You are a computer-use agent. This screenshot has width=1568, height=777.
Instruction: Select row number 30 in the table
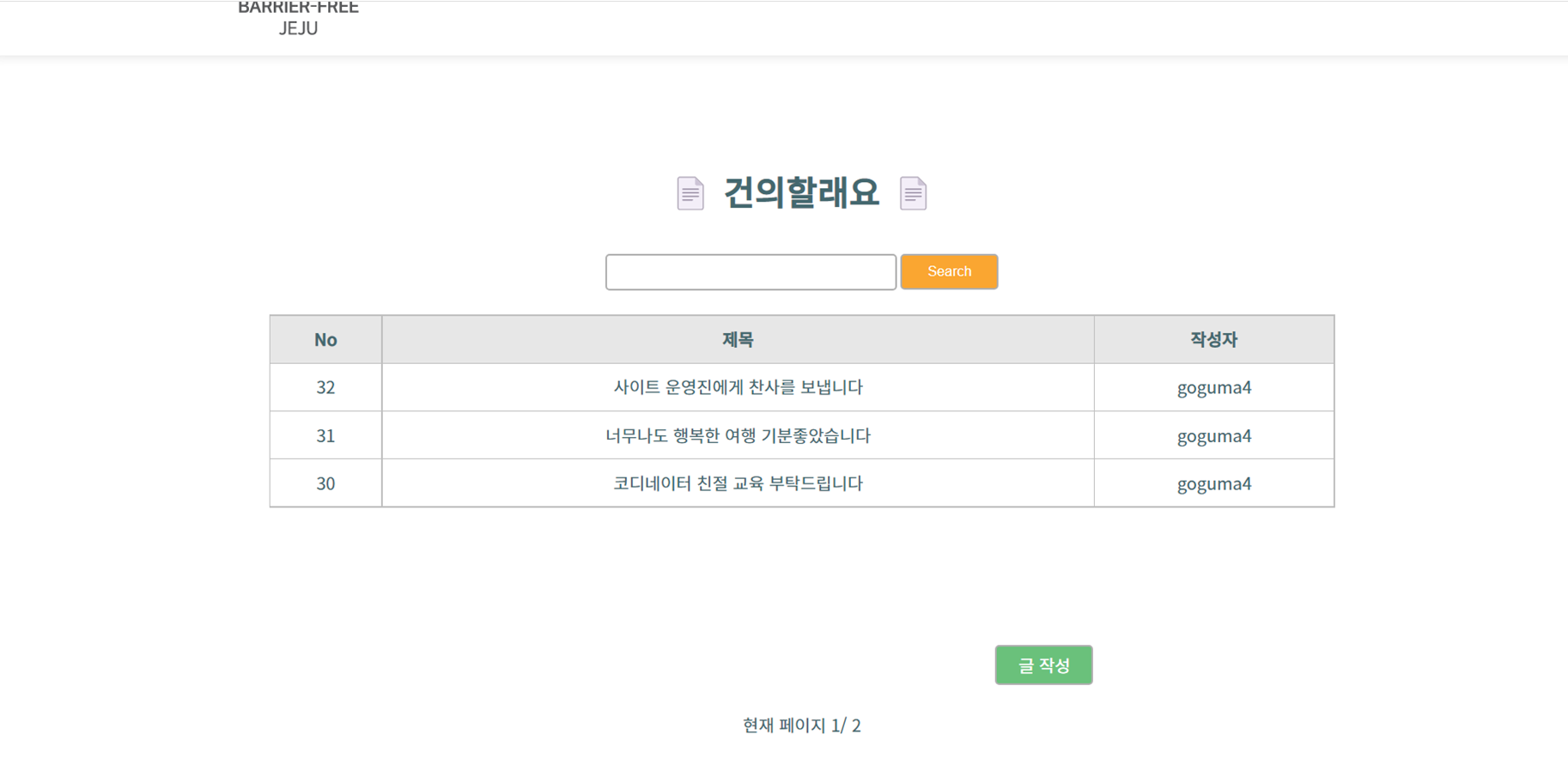[325, 483]
